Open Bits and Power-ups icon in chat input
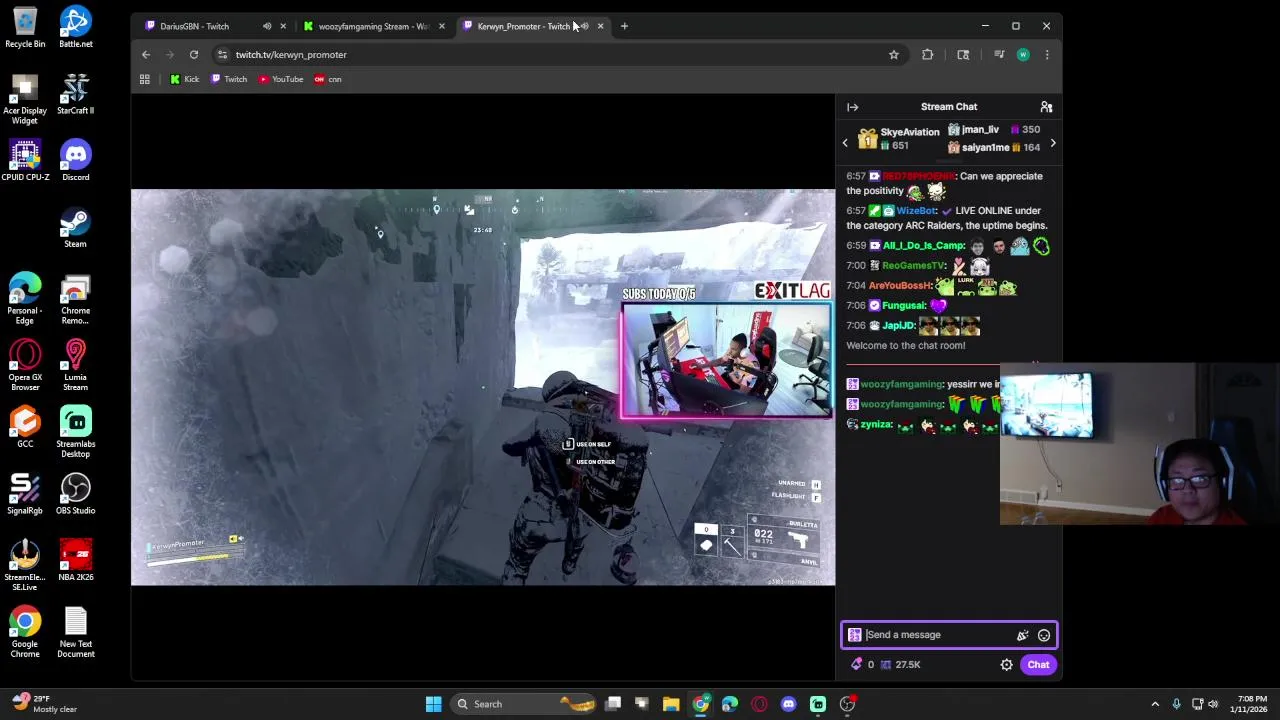Viewport: 1280px width, 720px height. click(1022, 635)
